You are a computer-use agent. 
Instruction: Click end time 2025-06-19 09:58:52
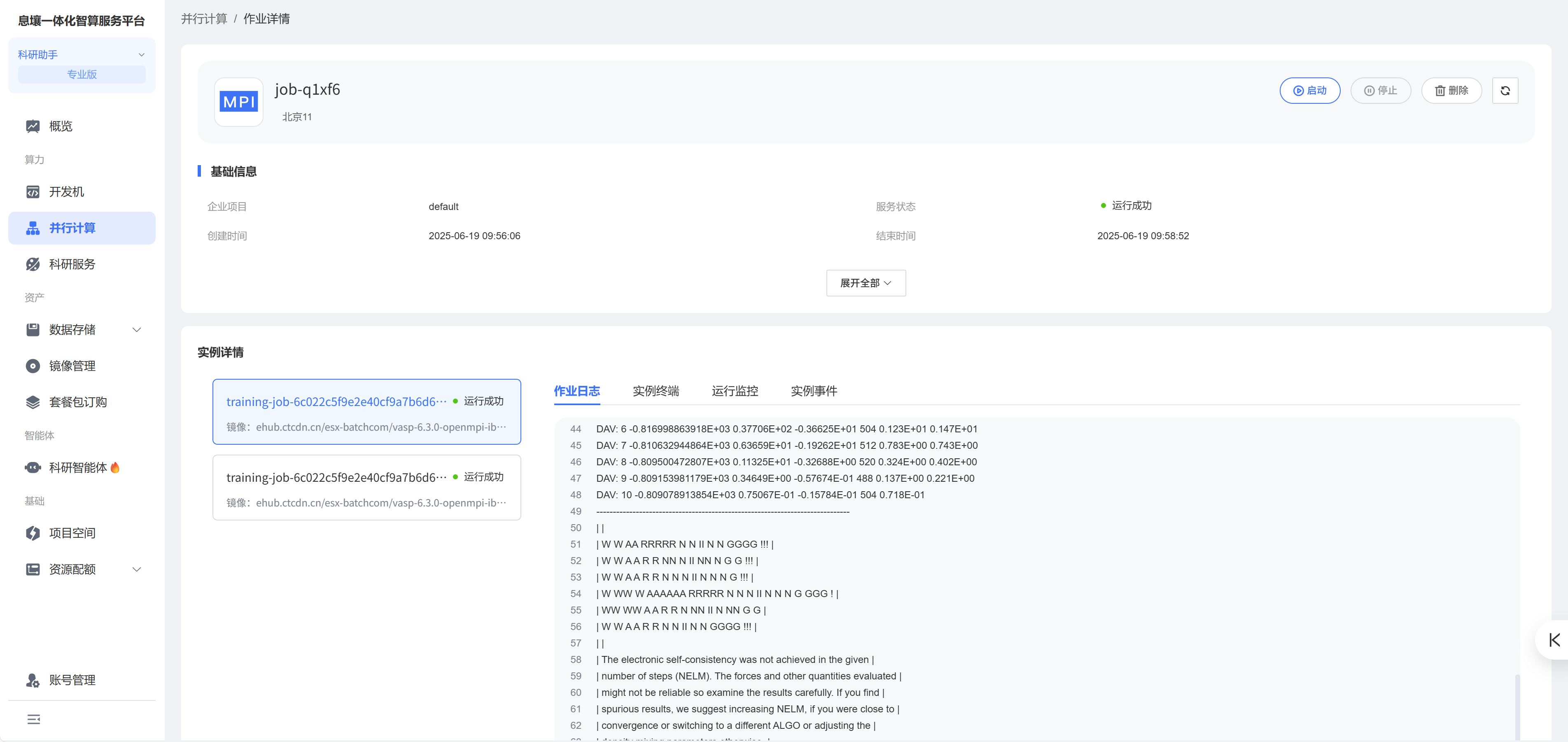[1143, 236]
